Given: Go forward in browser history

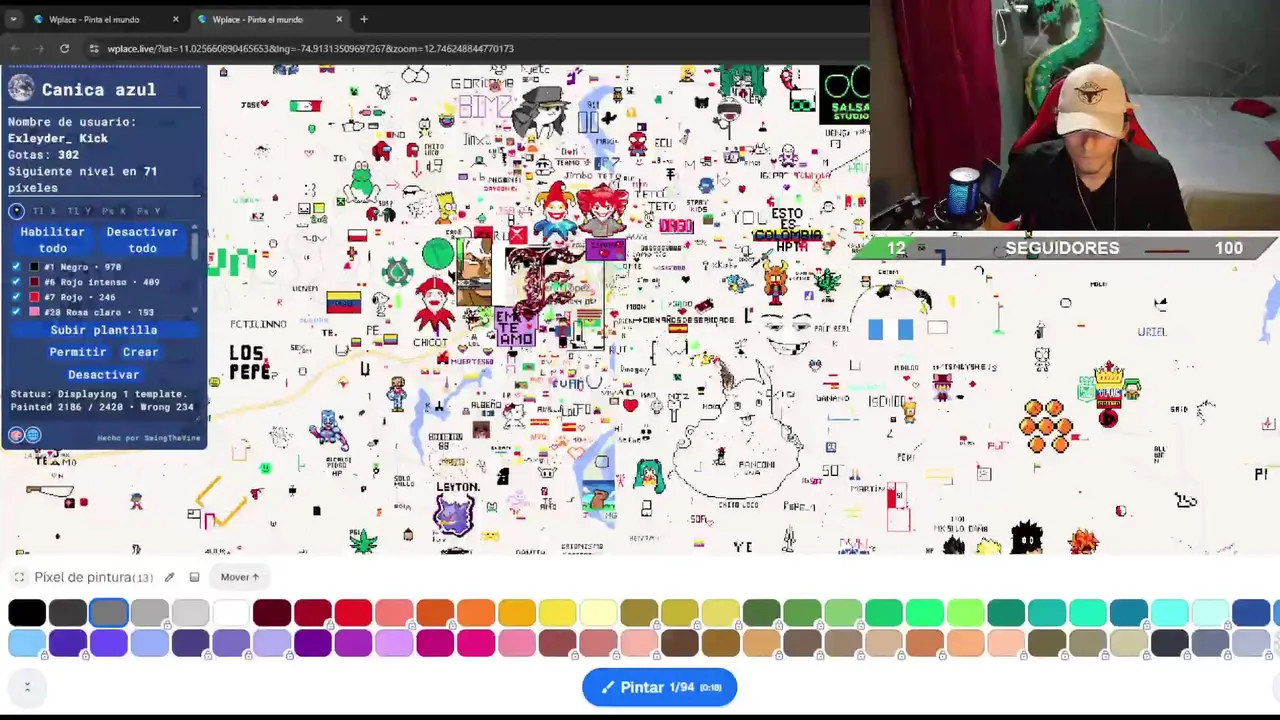Looking at the screenshot, I should [x=39, y=48].
